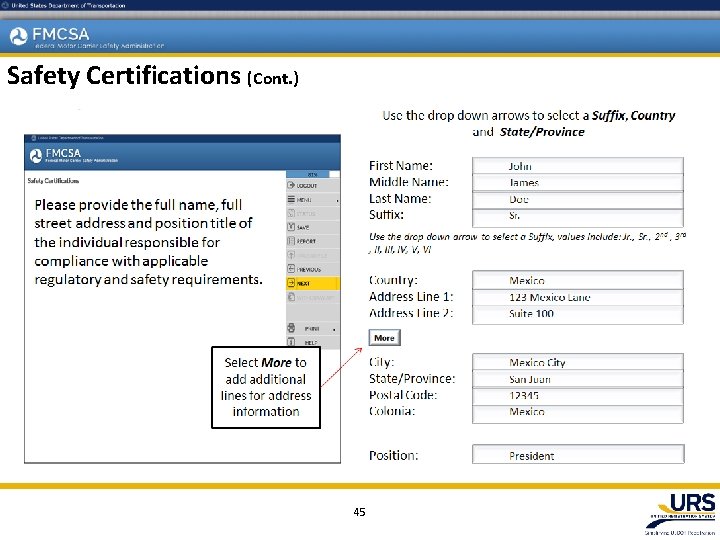Screen dimensions: 720x540
Task: Click the LOGOUT icon in the sidebar
Action: click(291, 186)
